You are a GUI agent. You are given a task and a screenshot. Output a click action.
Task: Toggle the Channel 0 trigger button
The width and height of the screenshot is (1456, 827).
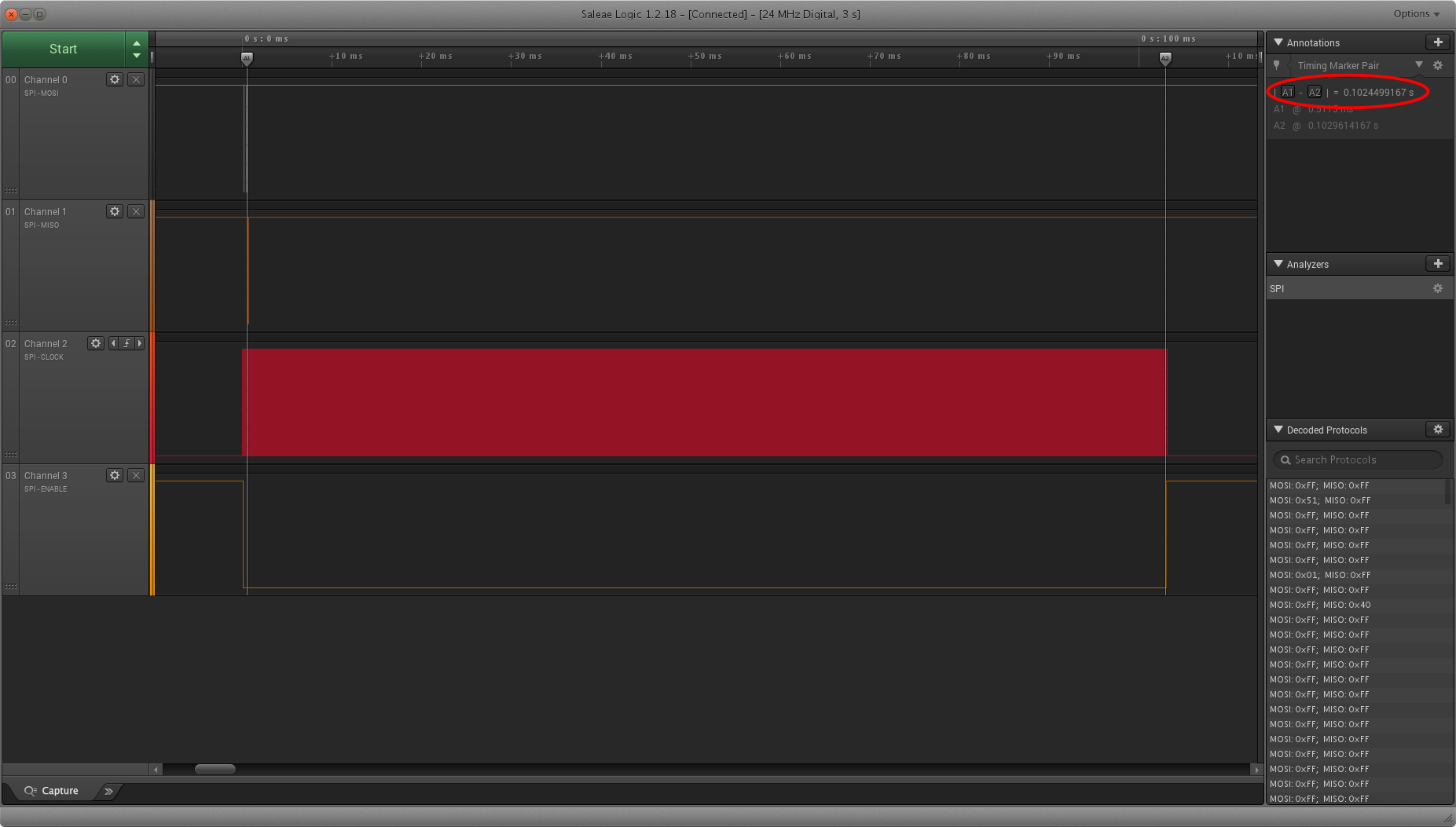click(136, 79)
